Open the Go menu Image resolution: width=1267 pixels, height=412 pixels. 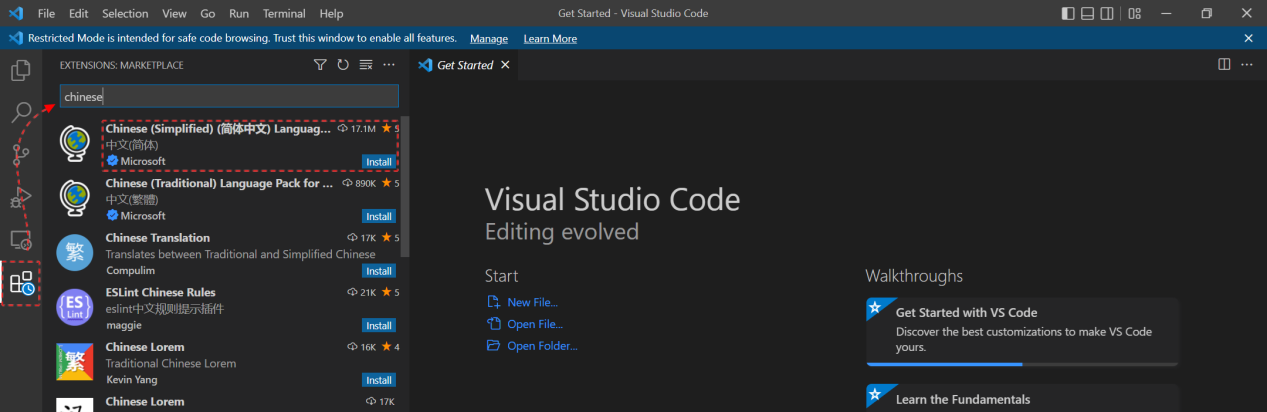pos(208,14)
